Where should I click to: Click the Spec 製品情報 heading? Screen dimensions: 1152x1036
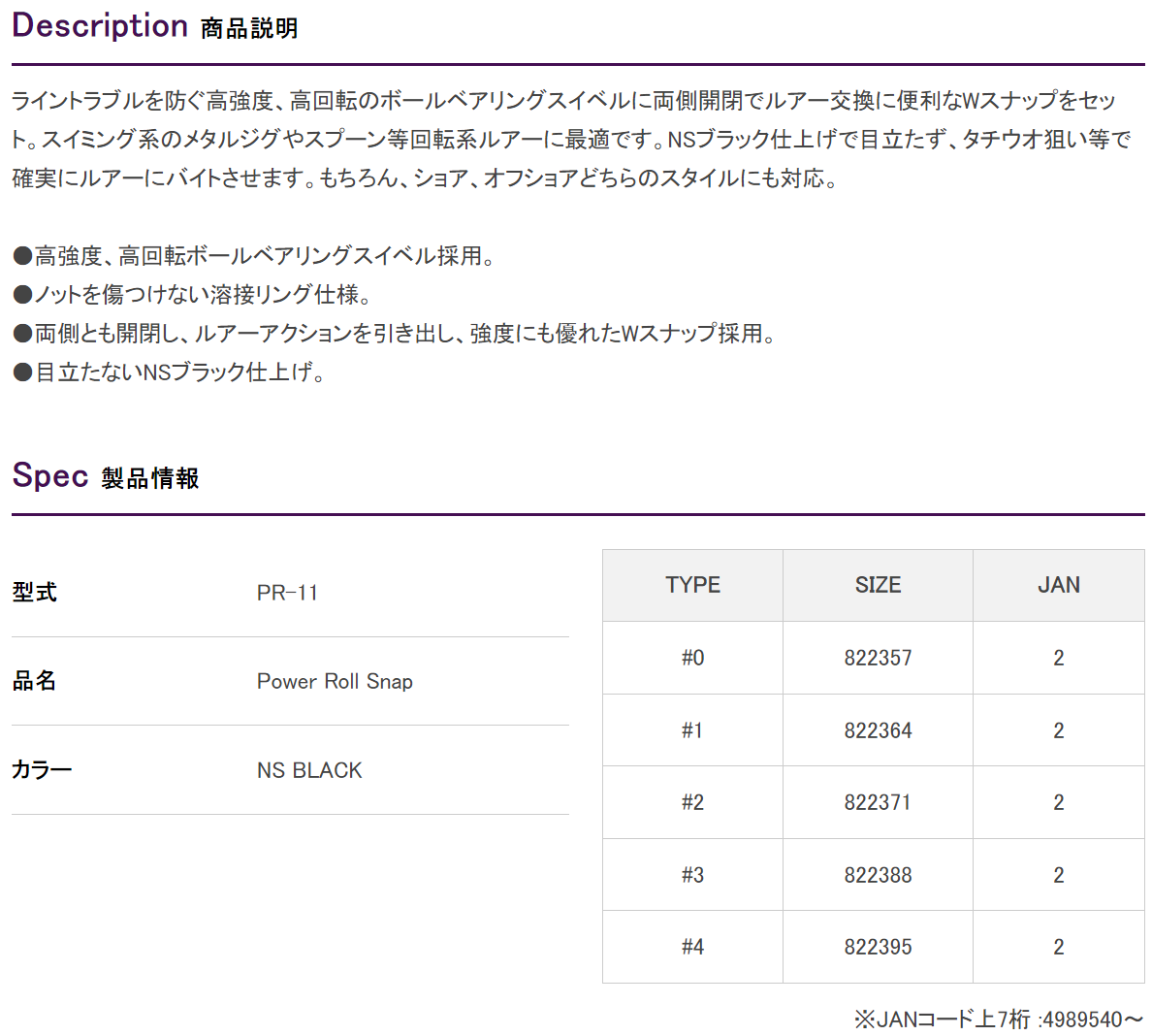[105, 476]
